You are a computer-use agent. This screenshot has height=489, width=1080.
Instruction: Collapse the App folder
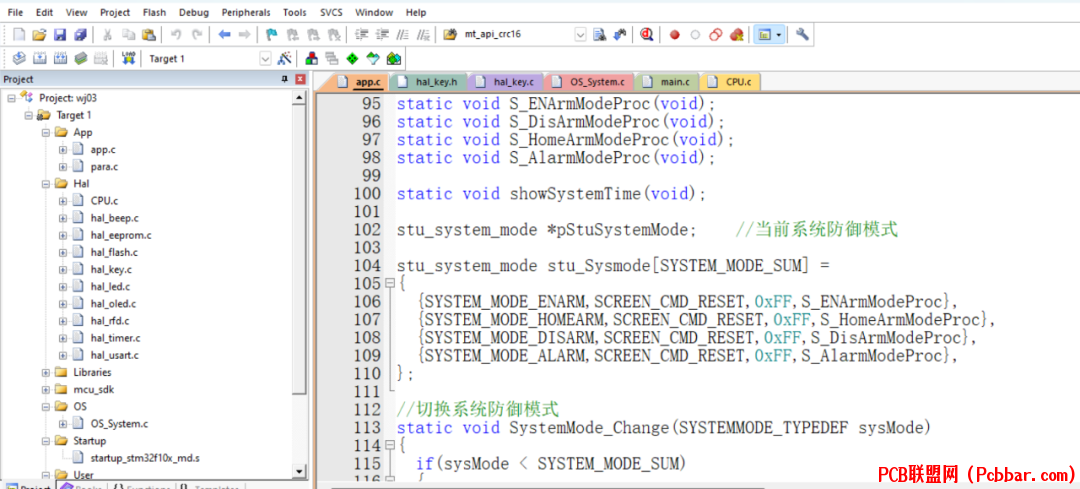pyautogui.click(x=45, y=132)
